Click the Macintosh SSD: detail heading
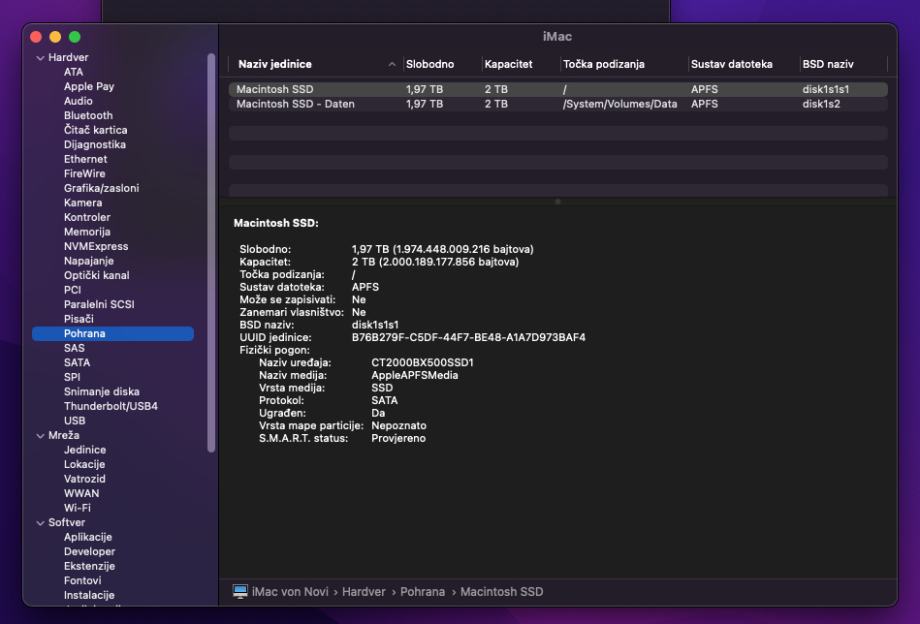This screenshot has height=624, width=920. tap(276, 223)
